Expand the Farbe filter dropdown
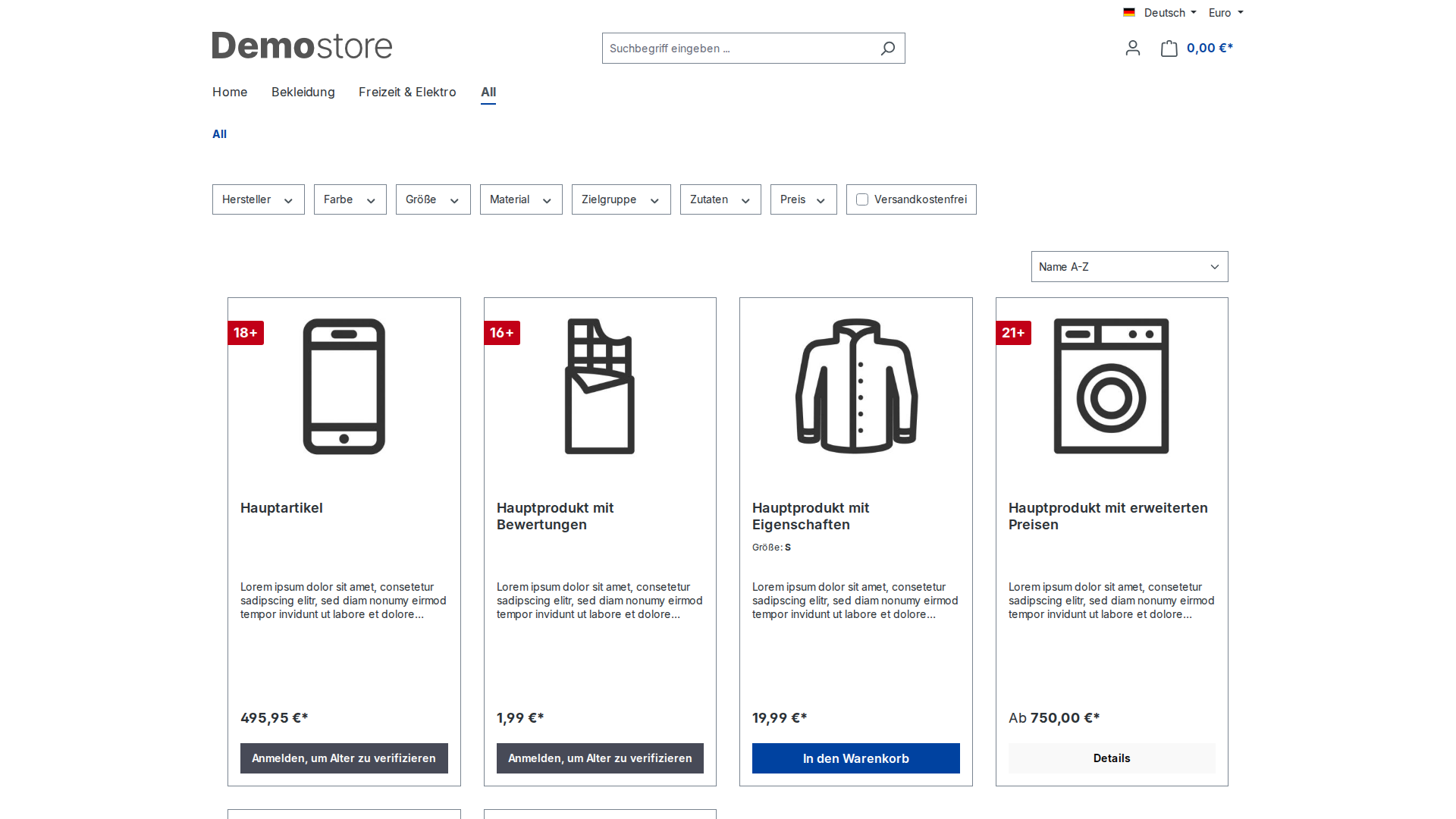The height and width of the screenshot is (819, 1456). 350,199
